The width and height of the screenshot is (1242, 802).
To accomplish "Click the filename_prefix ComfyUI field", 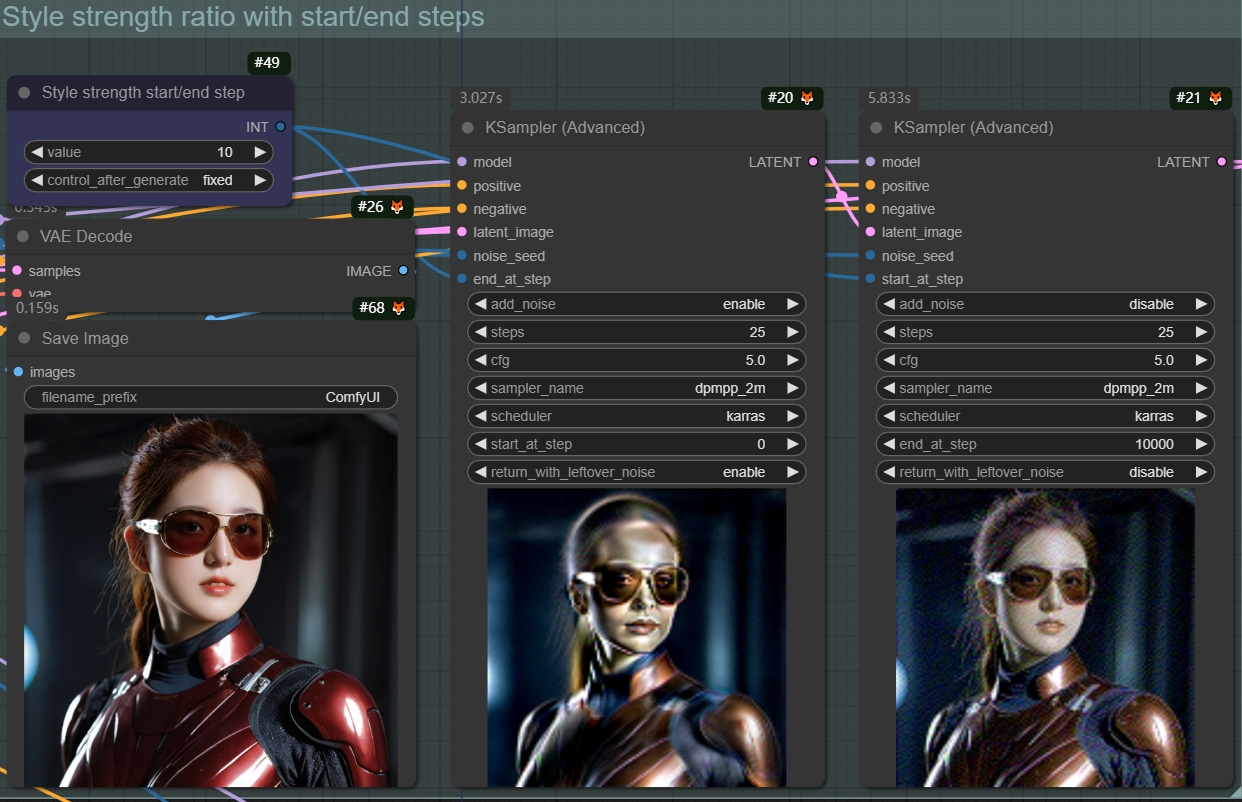I will coord(210,397).
